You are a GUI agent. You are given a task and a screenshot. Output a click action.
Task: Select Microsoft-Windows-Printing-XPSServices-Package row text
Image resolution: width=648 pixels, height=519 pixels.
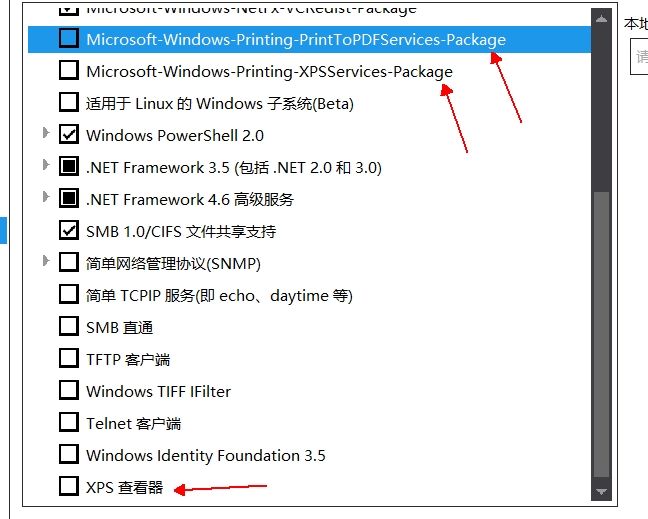pos(269,72)
